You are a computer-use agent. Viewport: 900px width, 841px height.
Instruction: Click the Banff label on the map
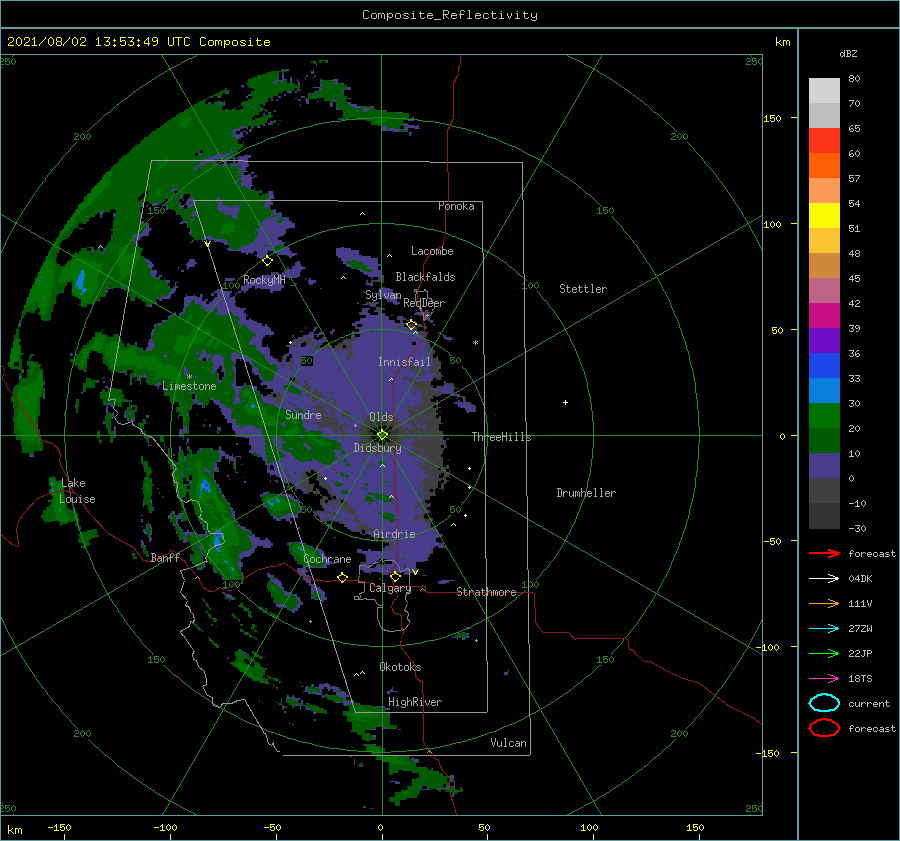(165, 558)
